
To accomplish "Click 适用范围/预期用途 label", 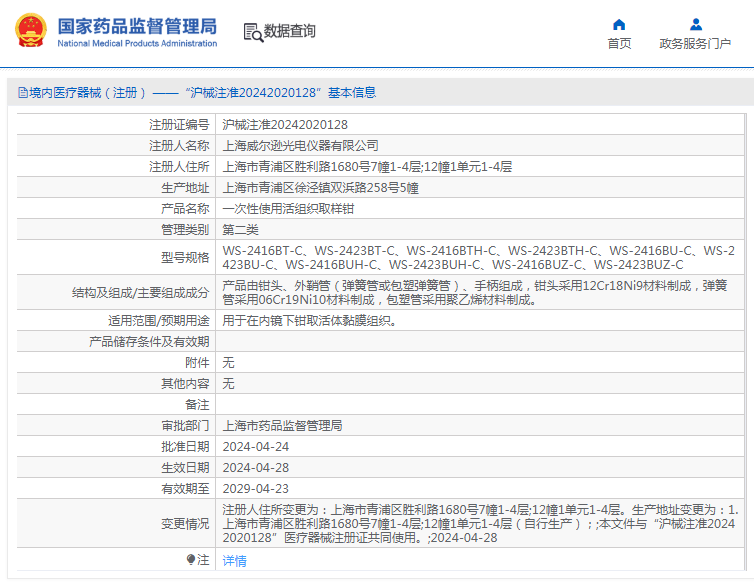I will point(159,320).
